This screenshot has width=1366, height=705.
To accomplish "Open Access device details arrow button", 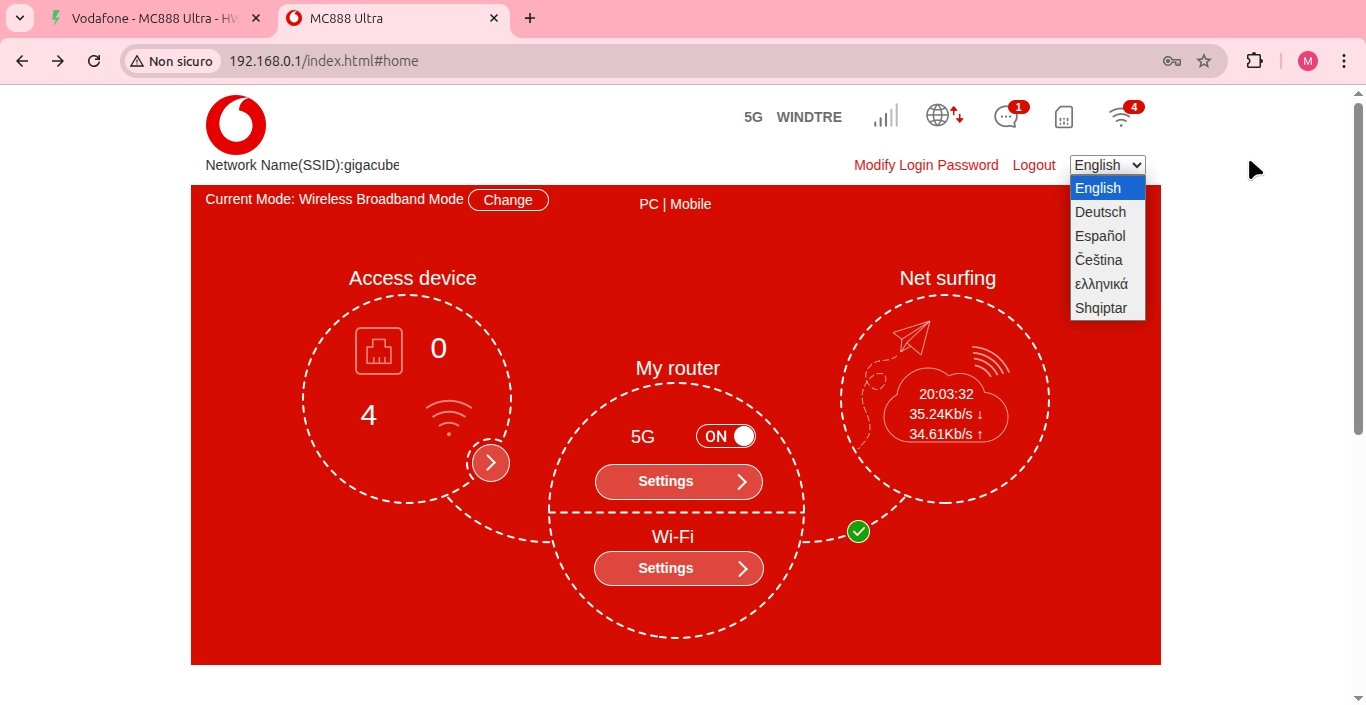I will [490, 463].
